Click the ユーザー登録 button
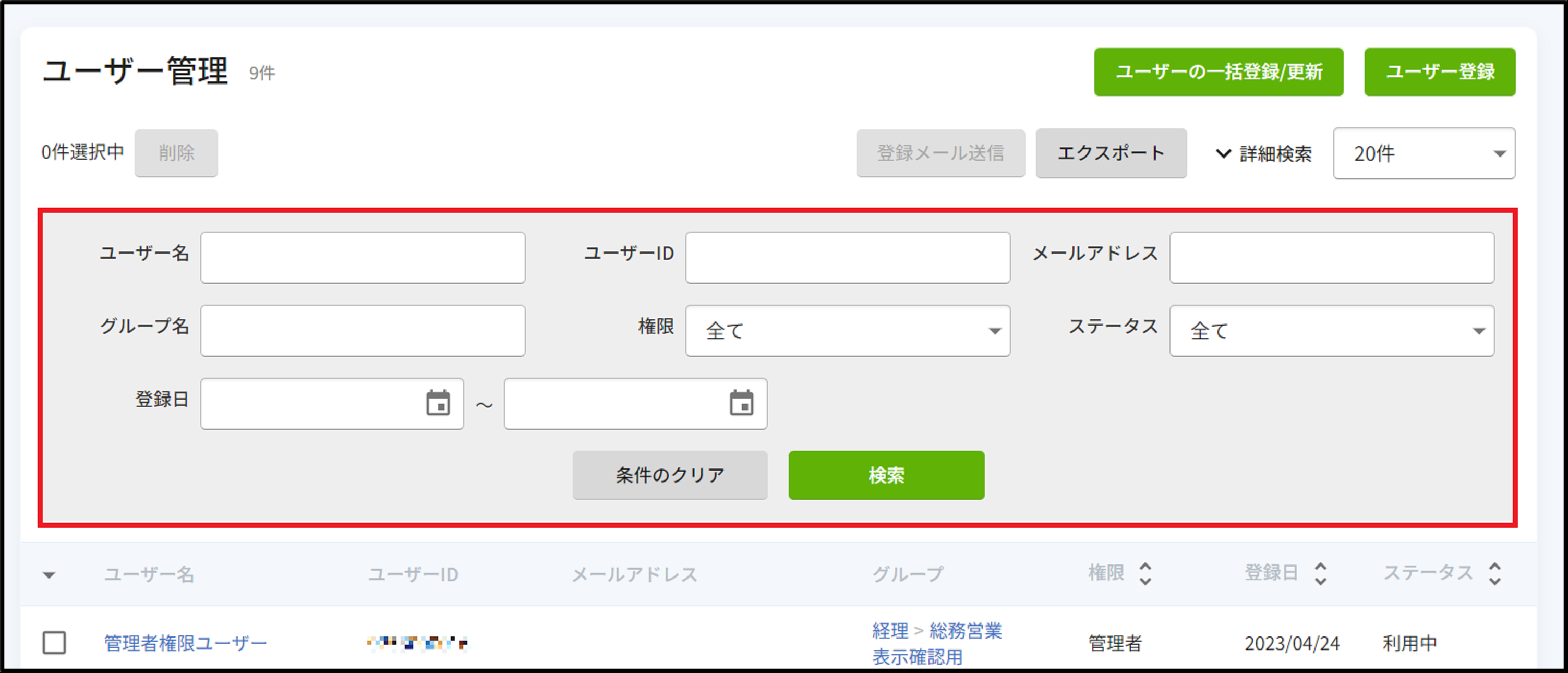Image resolution: width=1568 pixels, height=673 pixels. click(x=1440, y=72)
